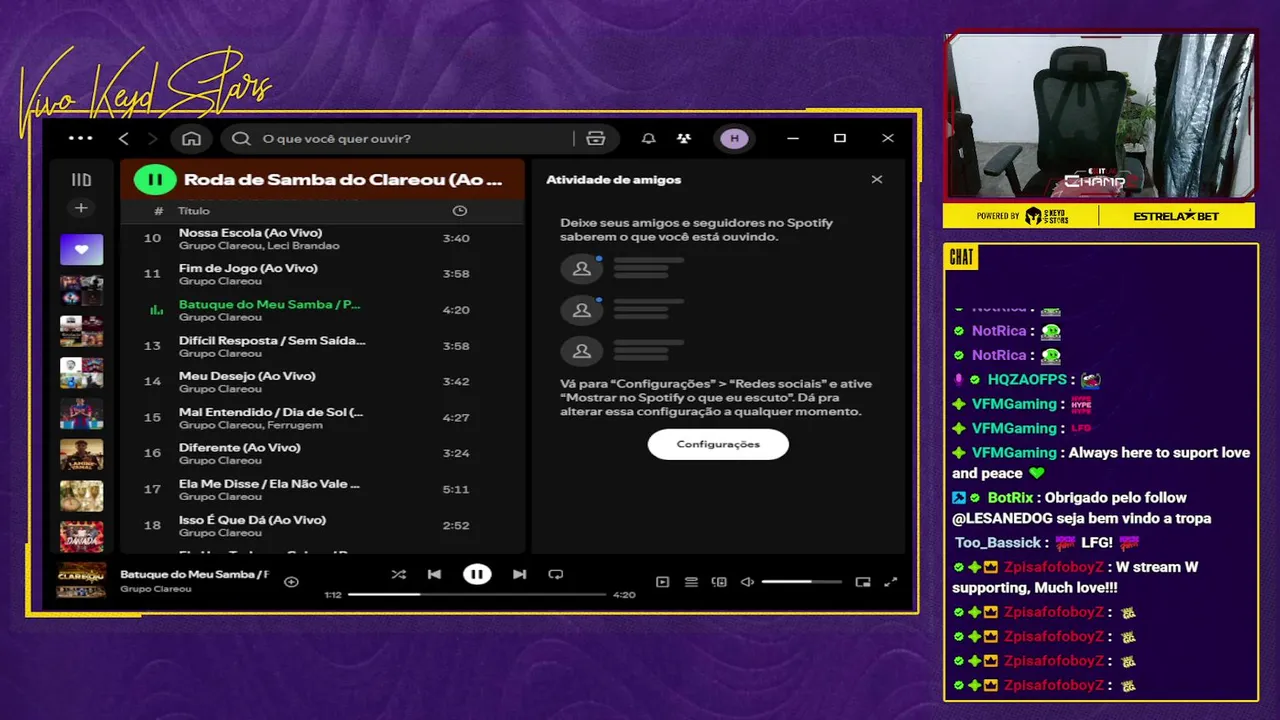Mute the volume speaker icon
The height and width of the screenshot is (720, 1280).
point(747,582)
